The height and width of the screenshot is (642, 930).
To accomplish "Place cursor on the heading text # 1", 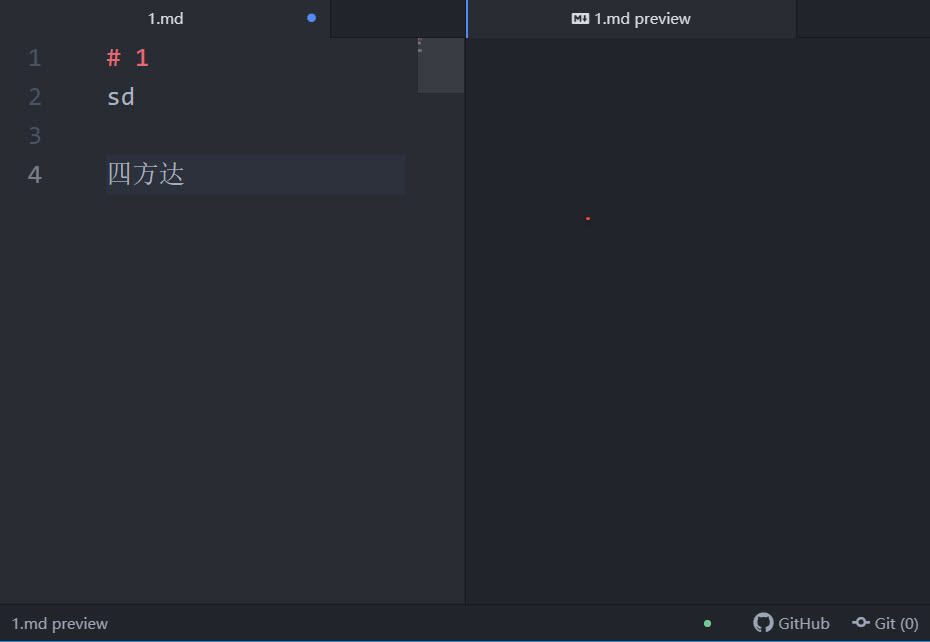I will click(127, 57).
